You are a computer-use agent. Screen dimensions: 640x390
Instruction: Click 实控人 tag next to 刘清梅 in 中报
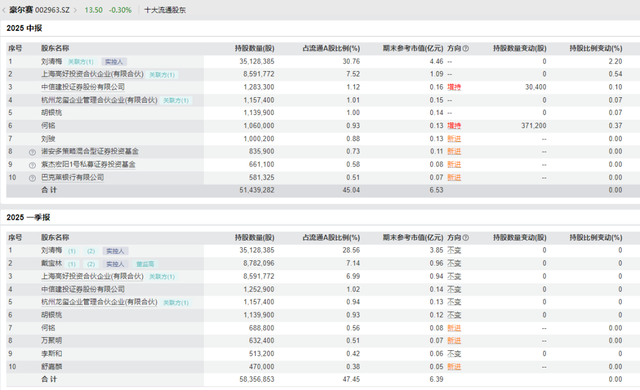(x=114, y=62)
